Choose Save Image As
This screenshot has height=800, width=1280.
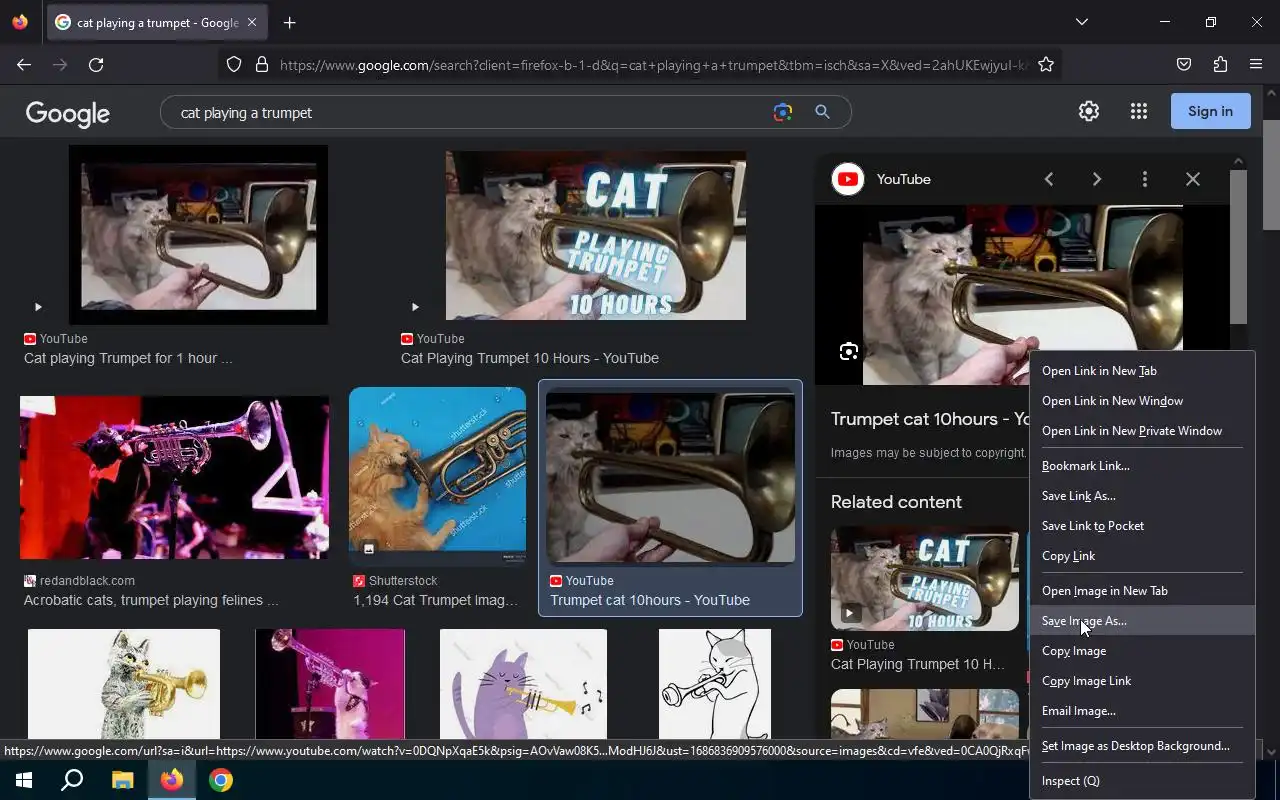click(1142, 621)
